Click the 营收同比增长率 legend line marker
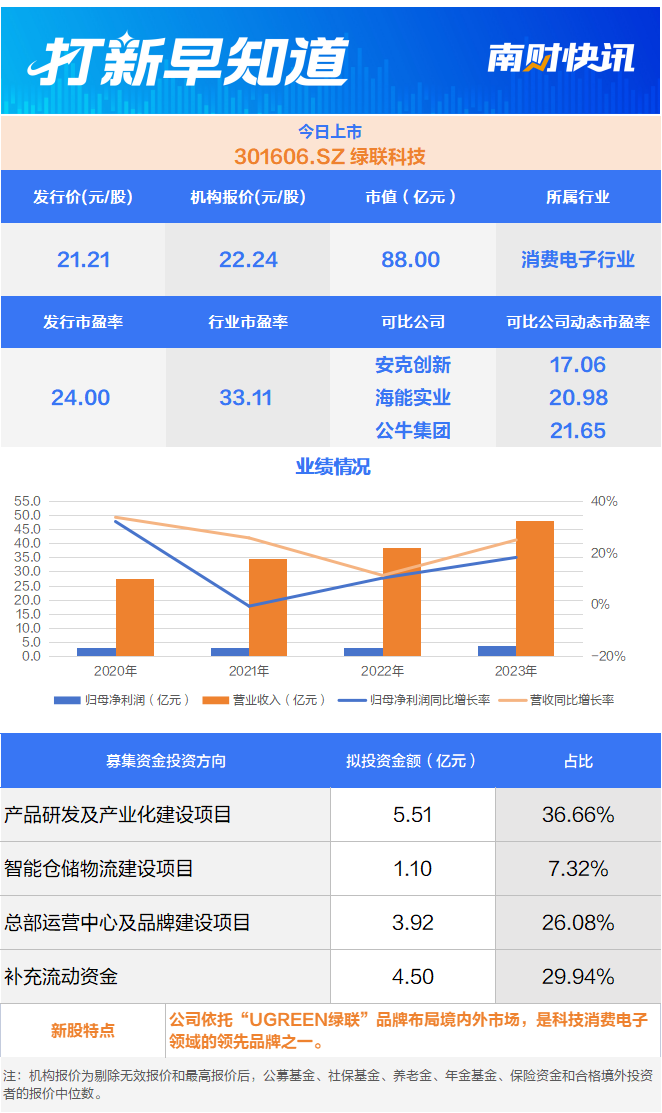This screenshot has width=662, height=1113. (x=512, y=700)
